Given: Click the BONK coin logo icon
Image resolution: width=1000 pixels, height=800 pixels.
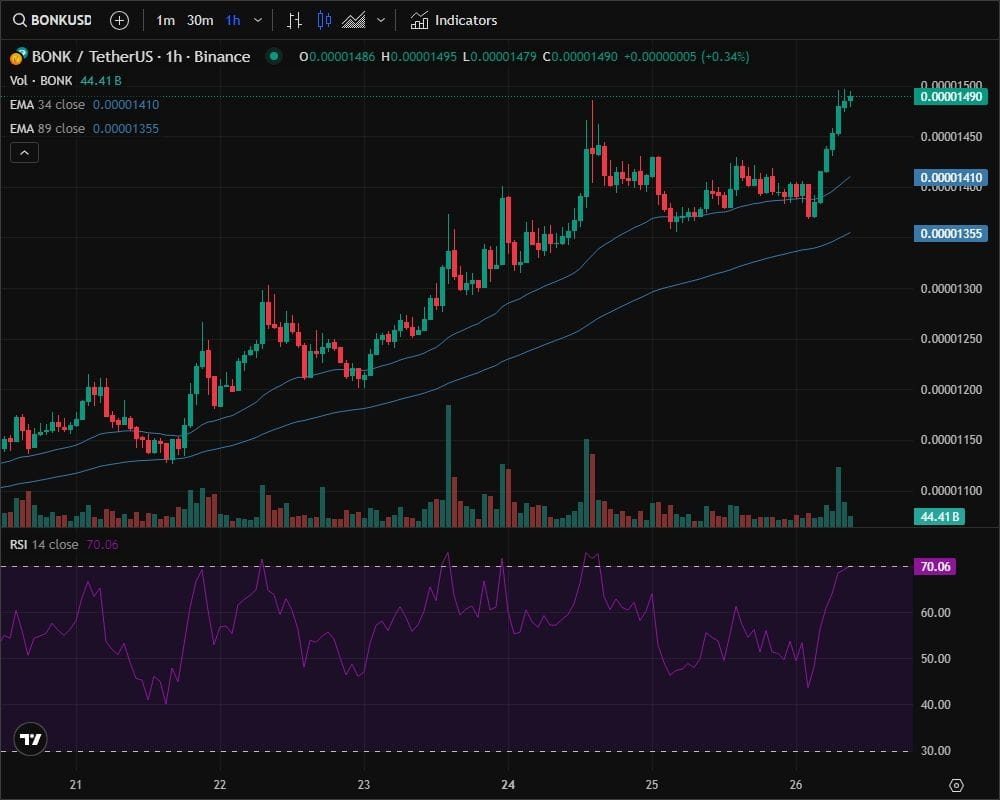Looking at the screenshot, I should click(x=18, y=57).
